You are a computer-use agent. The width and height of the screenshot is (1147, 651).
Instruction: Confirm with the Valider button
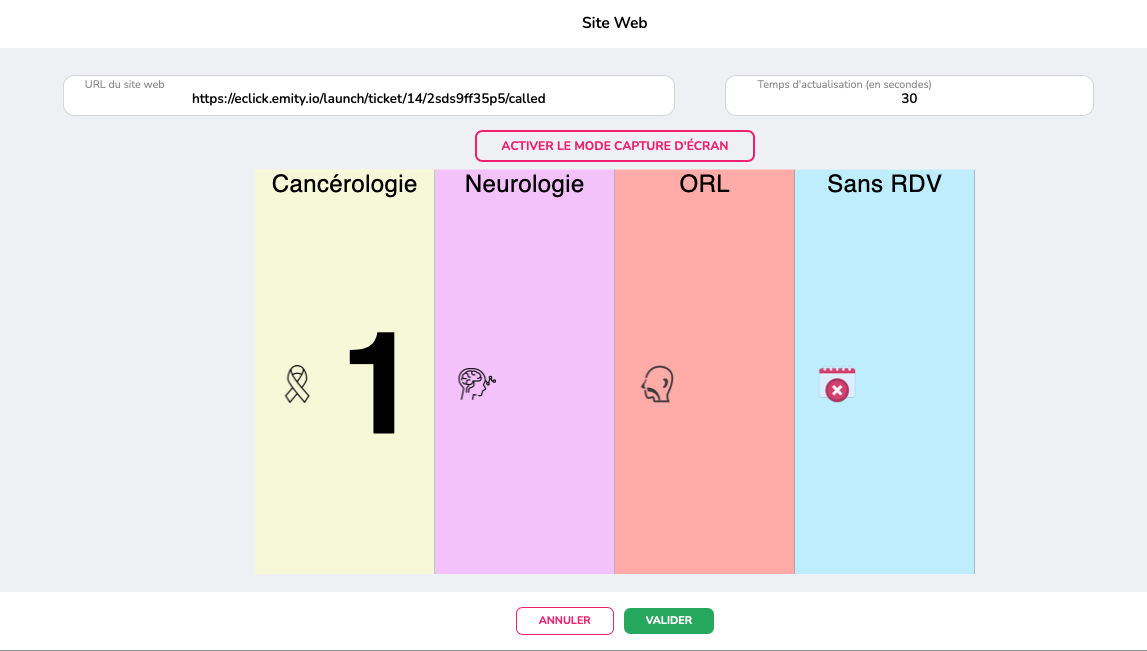[x=669, y=620]
